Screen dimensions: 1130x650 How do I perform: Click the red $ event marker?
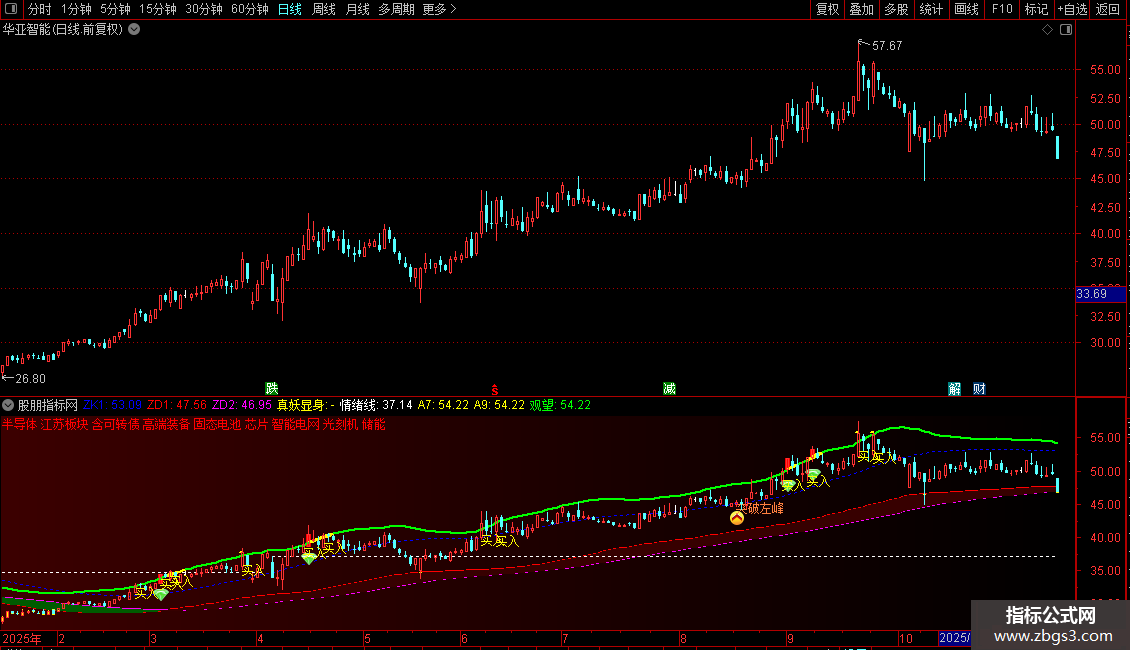pyautogui.click(x=494, y=390)
